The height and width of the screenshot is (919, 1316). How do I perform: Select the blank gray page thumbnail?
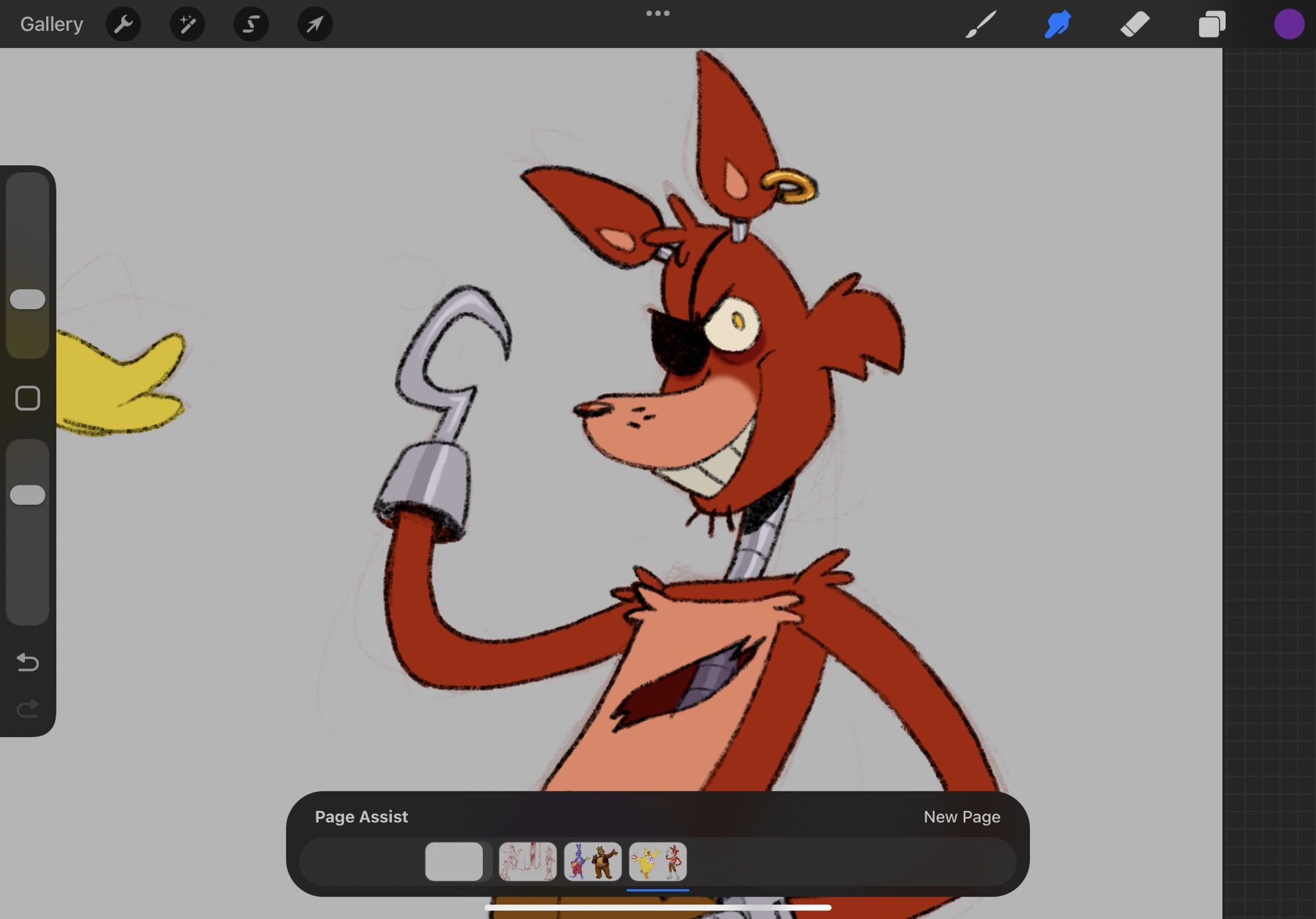pos(454,861)
